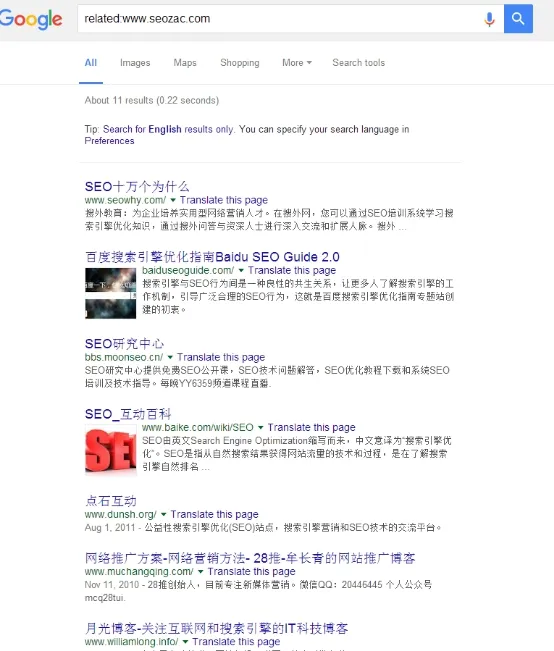Expand dropdown arrow next to www.baike.com/wiki/SEO
This screenshot has width=554, height=651.
coord(260,427)
